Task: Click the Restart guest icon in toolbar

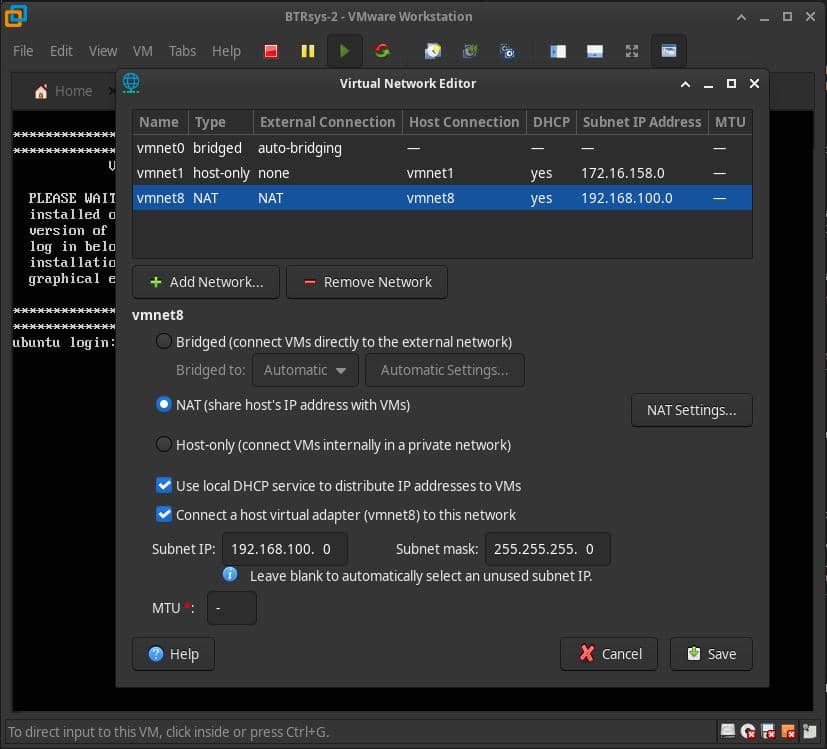Action: pos(381,51)
